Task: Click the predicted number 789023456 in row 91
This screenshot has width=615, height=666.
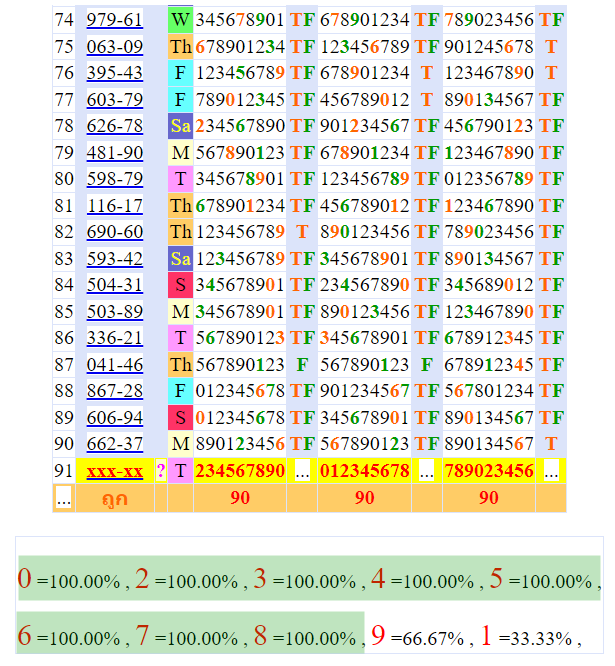Action: point(489,471)
